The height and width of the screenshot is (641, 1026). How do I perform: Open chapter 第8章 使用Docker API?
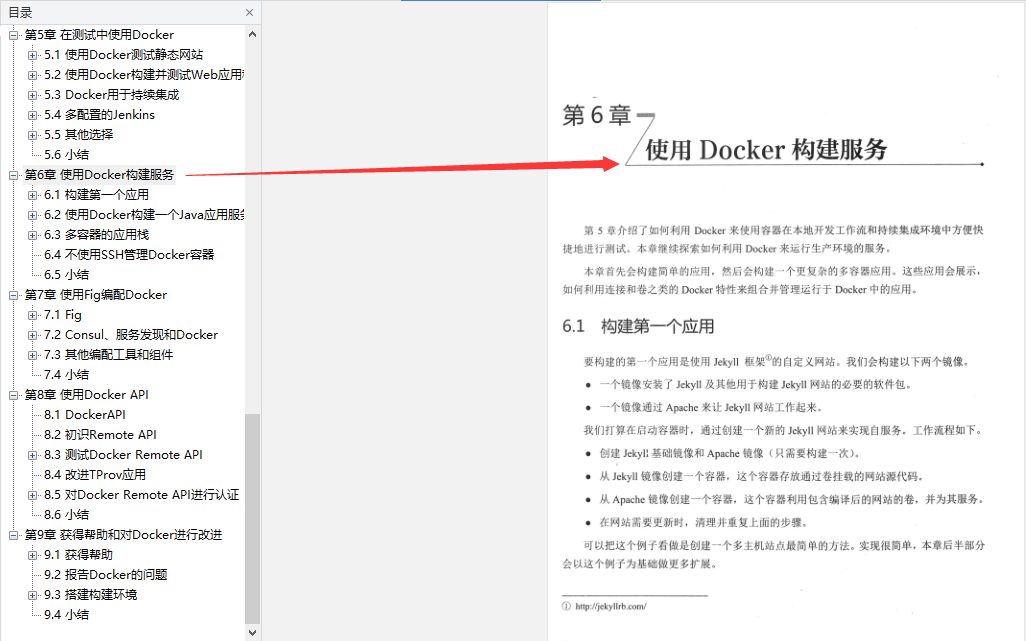pos(86,395)
